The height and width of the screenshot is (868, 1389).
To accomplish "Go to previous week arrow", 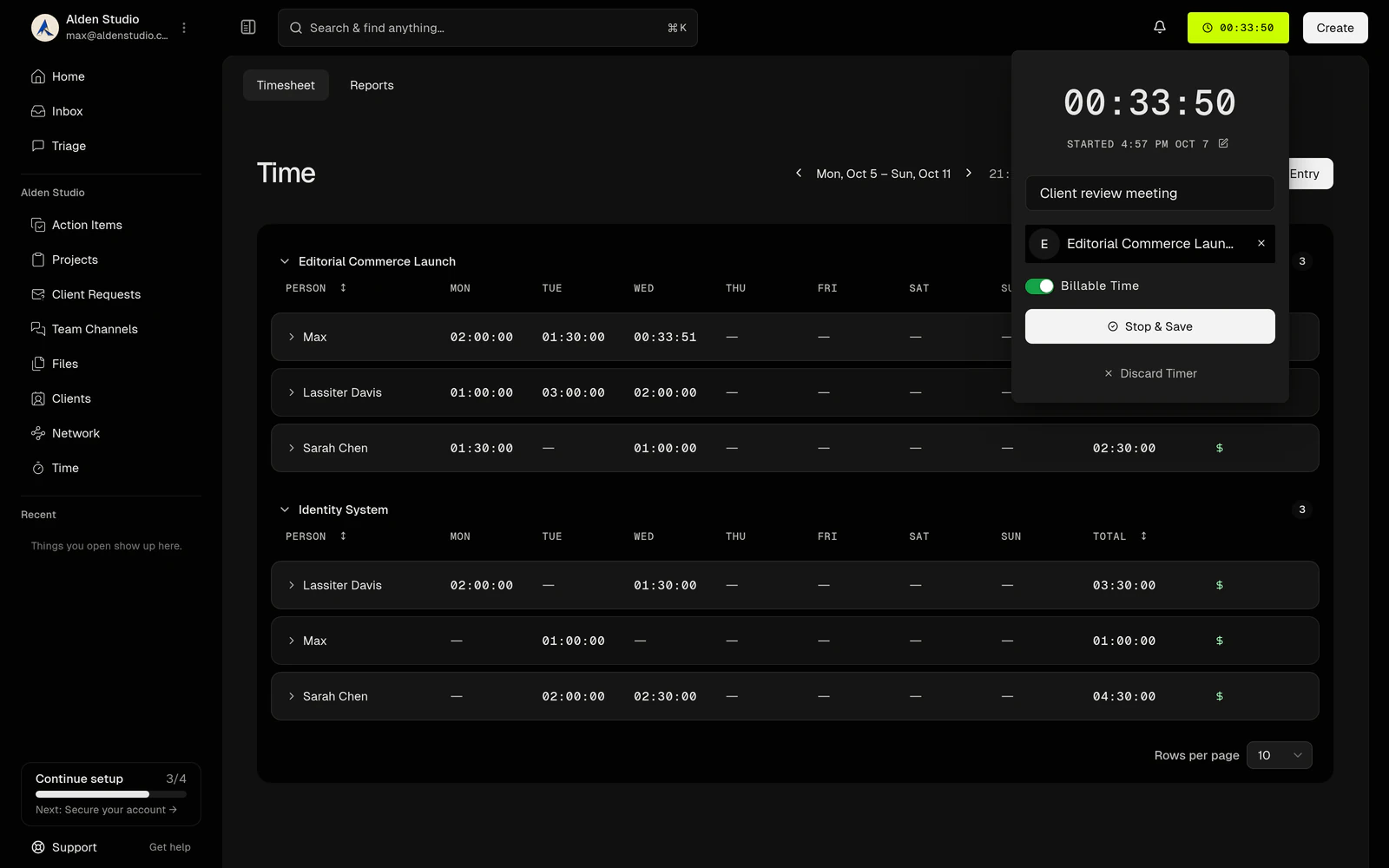I will (799, 173).
